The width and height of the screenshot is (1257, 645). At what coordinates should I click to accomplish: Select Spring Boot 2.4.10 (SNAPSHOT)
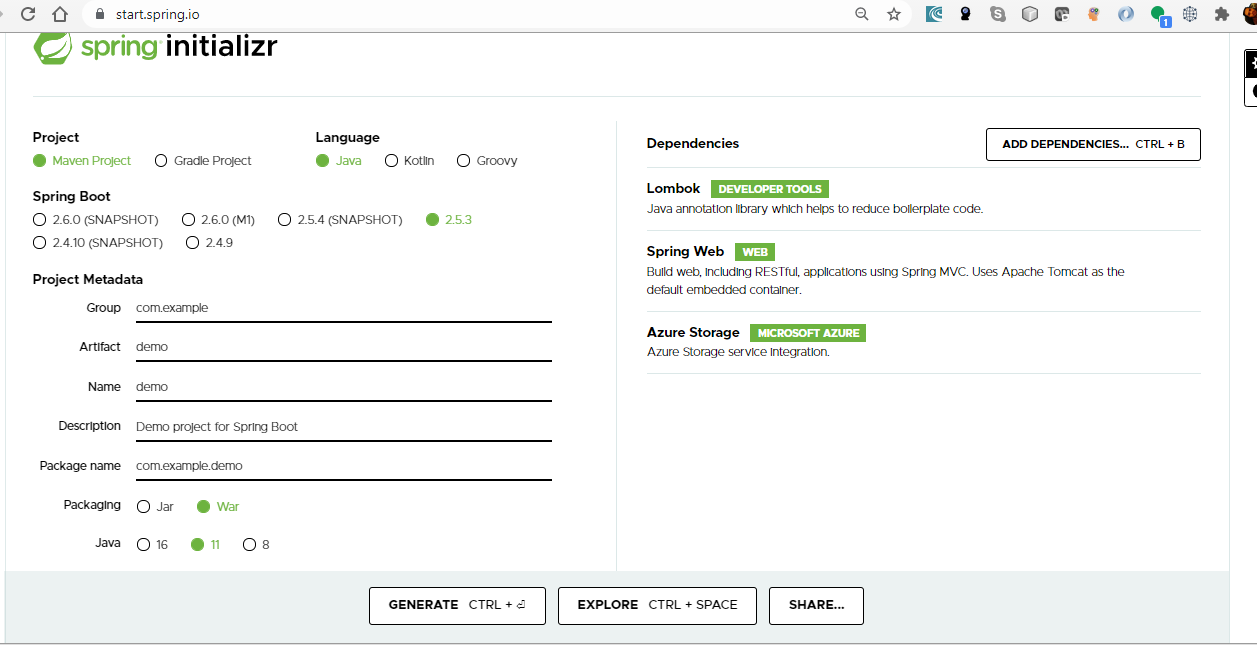tap(98, 242)
